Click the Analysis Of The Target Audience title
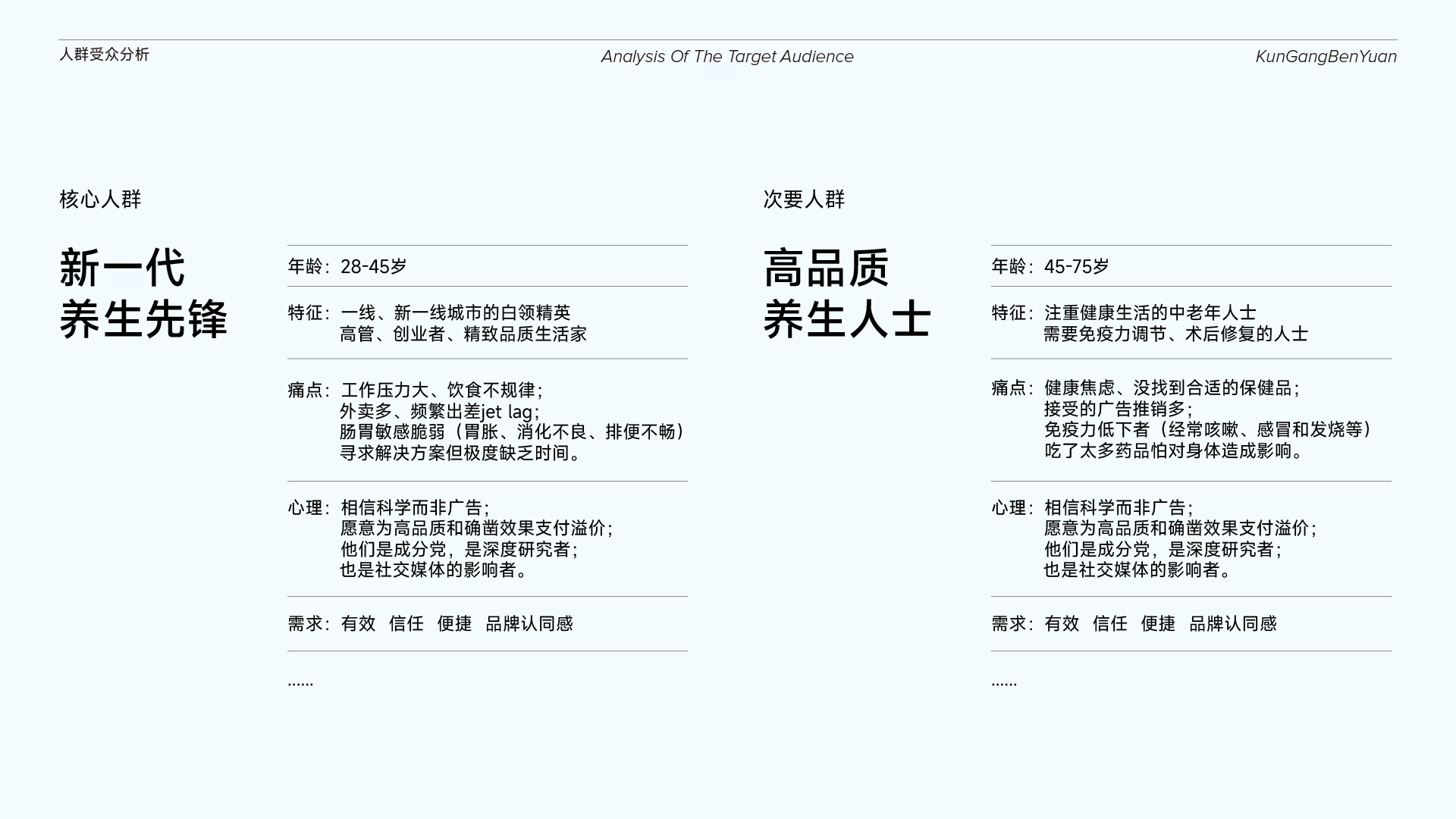The height and width of the screenshot is (819, 1456). [726, 57]
